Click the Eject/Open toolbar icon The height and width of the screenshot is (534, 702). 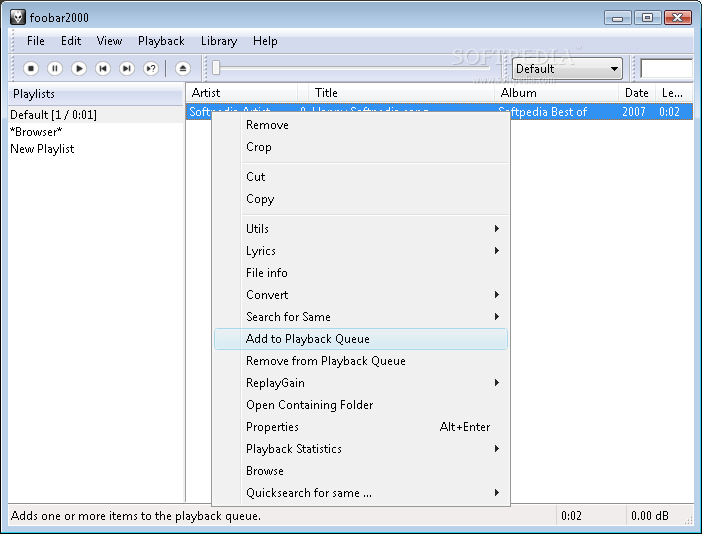click(183, 68)
